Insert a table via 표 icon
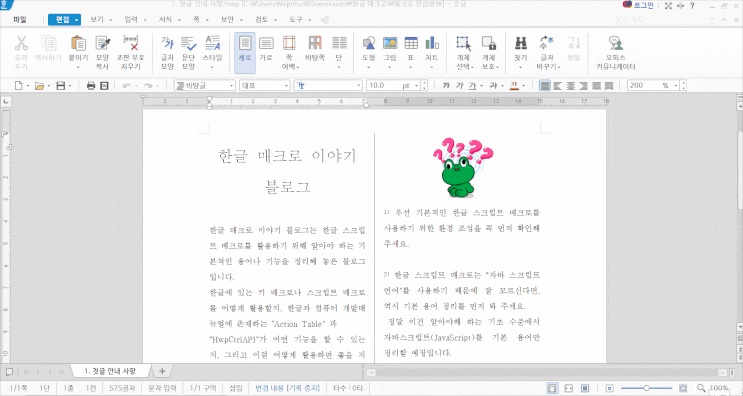The image size is (743, 396). pyautogui.click(x=411, y=44)
